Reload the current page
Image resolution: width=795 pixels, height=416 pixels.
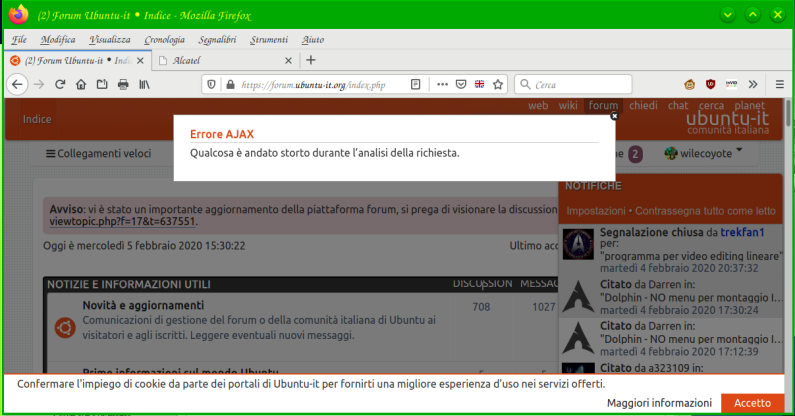60,84
